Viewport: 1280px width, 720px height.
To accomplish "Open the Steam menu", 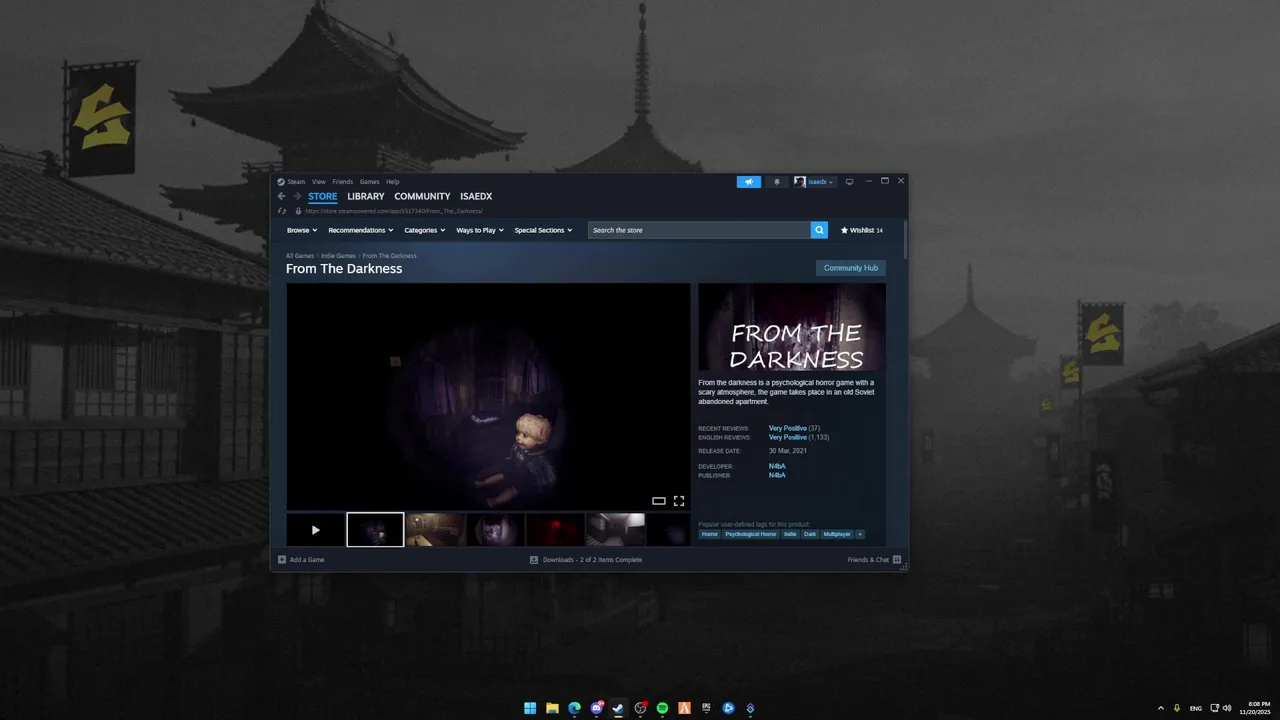I will pos(296,182).
